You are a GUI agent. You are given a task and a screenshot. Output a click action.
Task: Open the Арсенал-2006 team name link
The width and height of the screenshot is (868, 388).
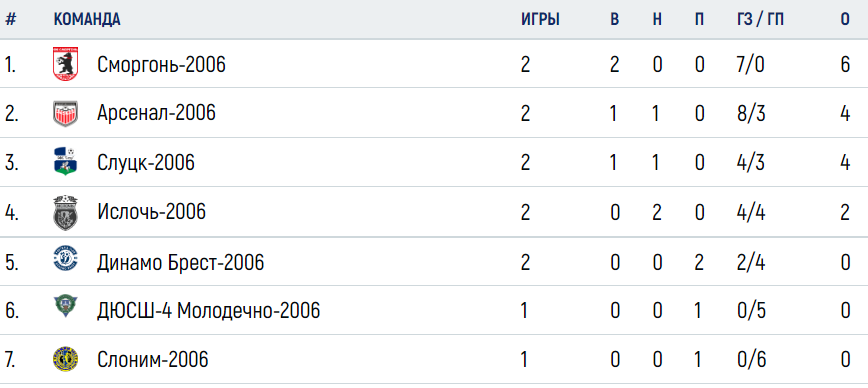(x=156, y=113)
